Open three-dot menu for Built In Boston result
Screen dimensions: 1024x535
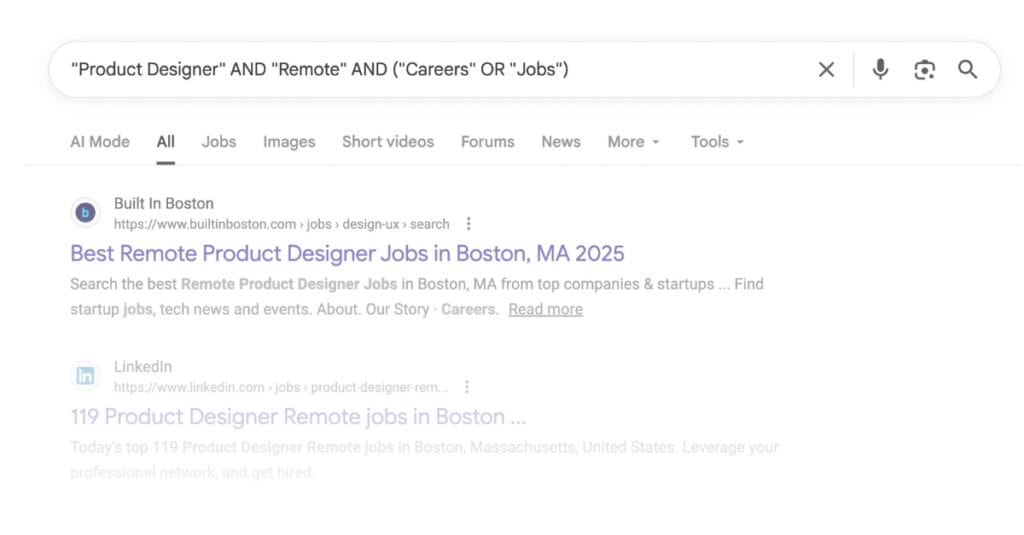point(468,224)
